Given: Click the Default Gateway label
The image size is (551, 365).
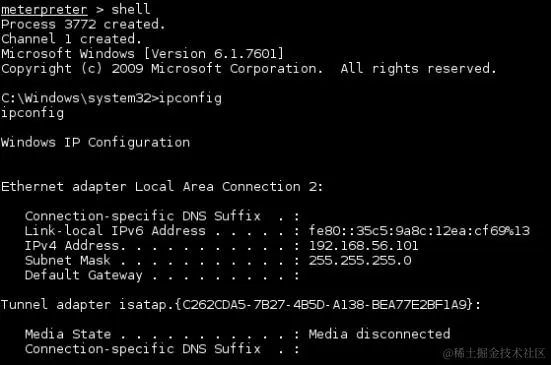Looking at the screenshot, I should pos(84,275).
